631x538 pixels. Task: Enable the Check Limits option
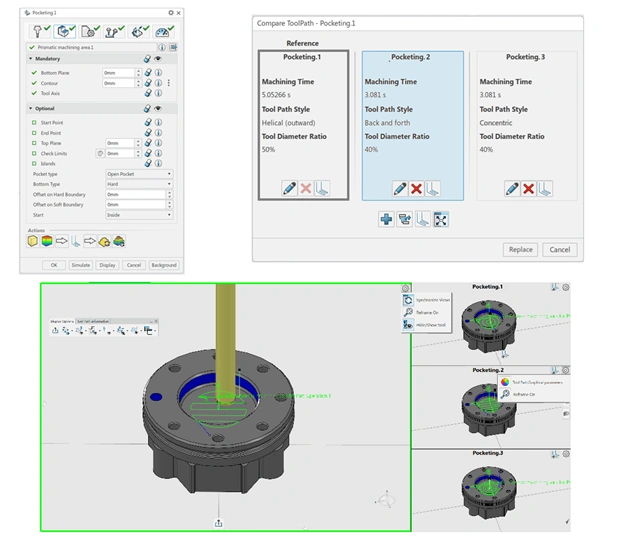pyautogui.click(x=34, y=153)
